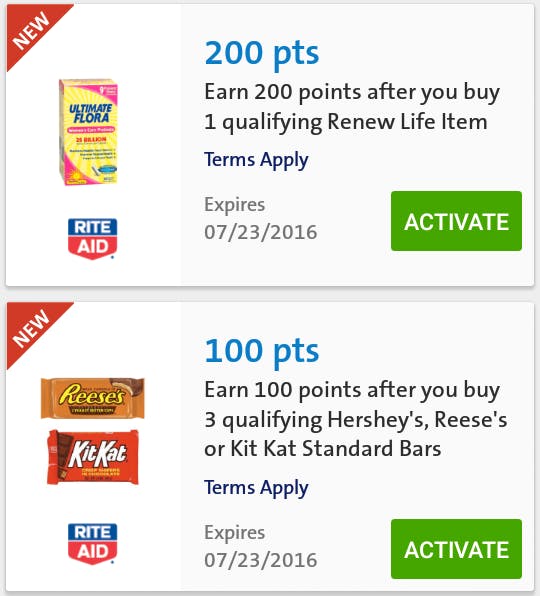Tap the Reese's peanut butter cups image
540x596 pixels.
(x=92, y=398)
